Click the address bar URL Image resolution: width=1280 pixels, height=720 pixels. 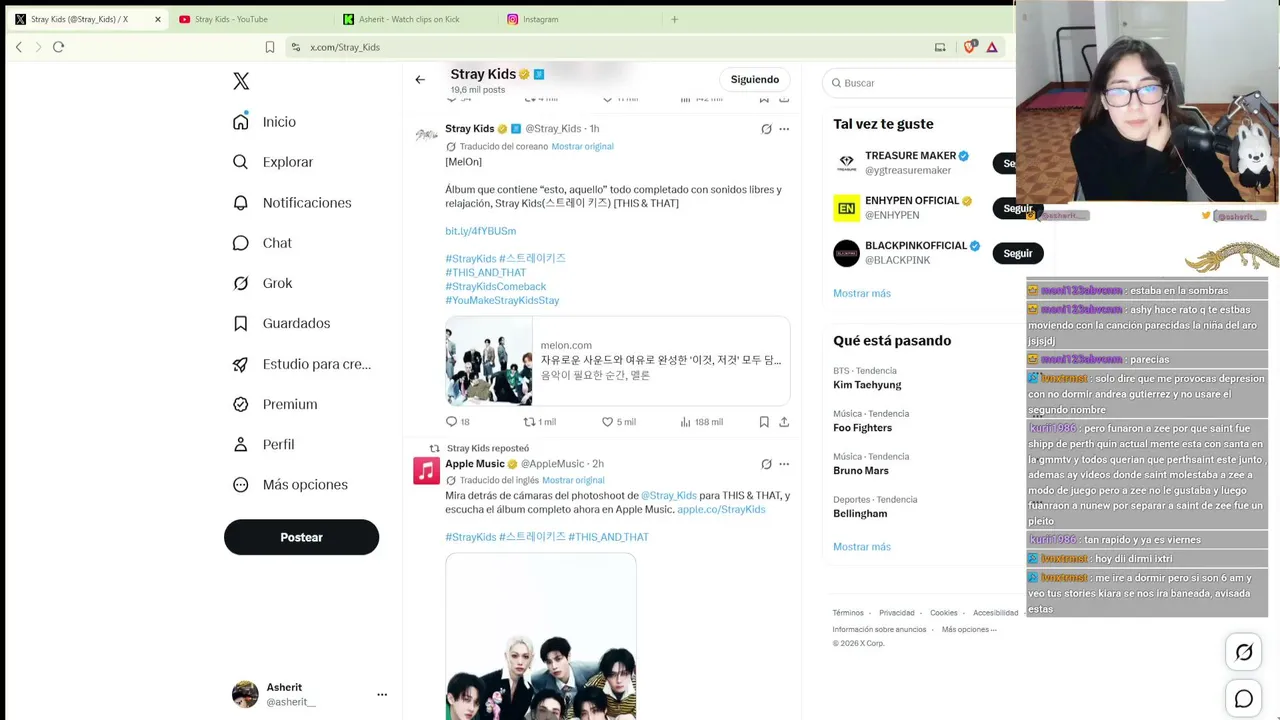(x=345, y=47)
